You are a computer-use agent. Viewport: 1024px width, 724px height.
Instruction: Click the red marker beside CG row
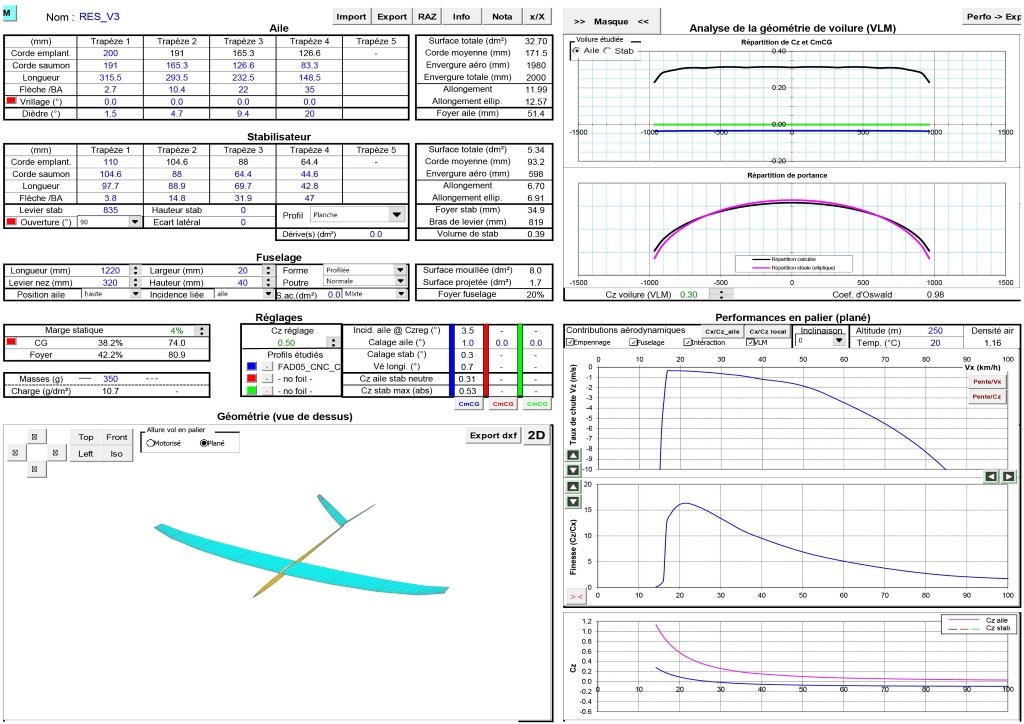[11, 342]
